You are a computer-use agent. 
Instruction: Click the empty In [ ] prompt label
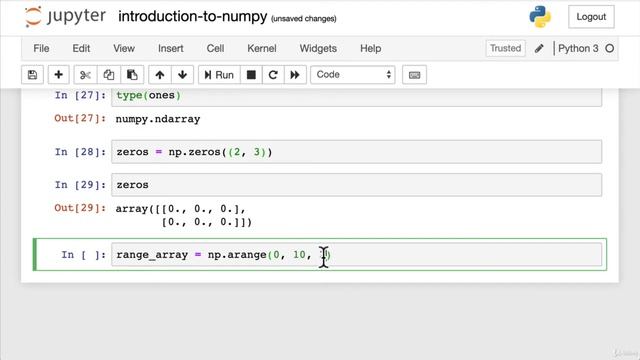point(84,255)
